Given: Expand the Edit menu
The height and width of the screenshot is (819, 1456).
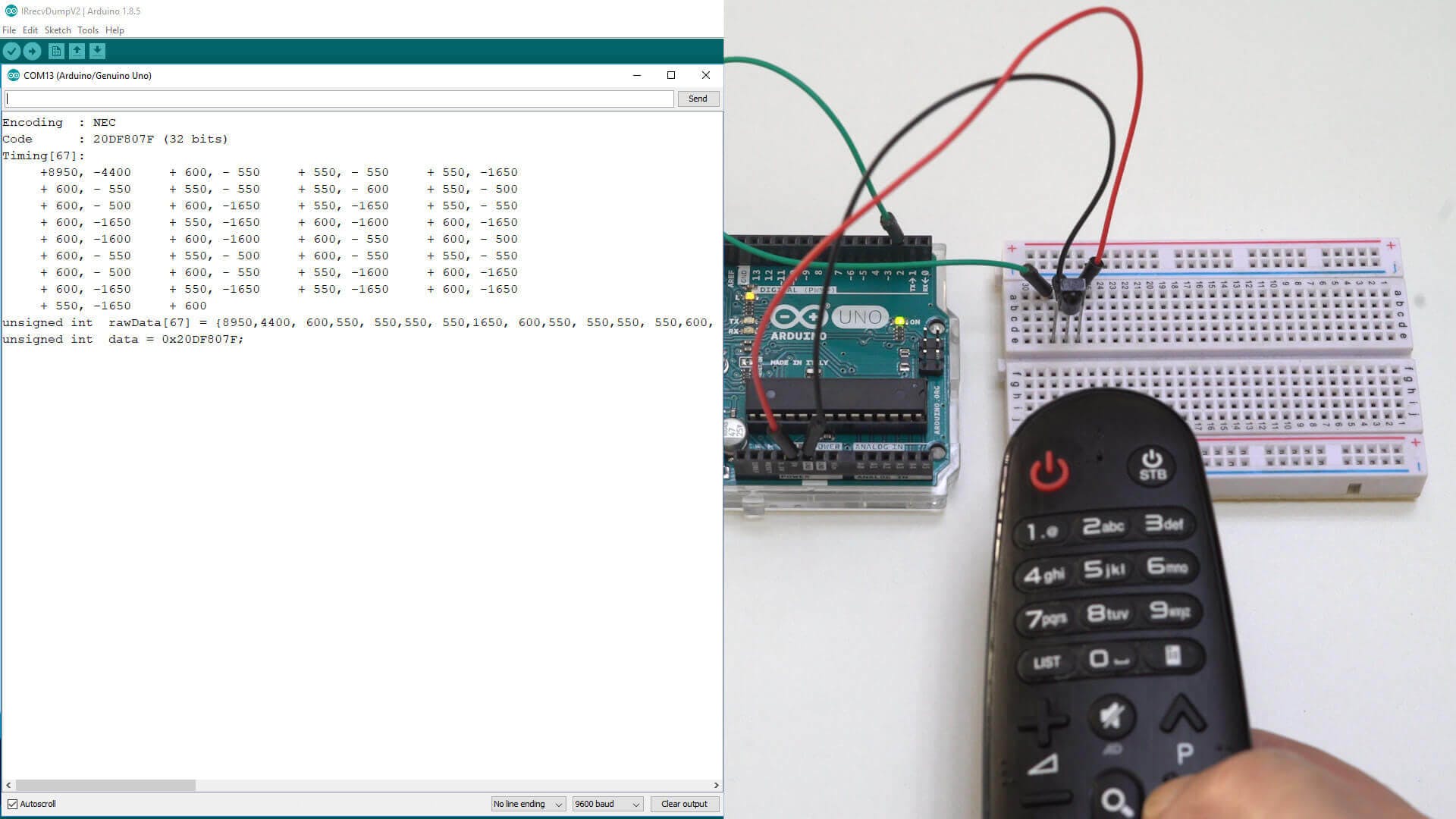Looking at the screenshot, I should coord(30,30).
